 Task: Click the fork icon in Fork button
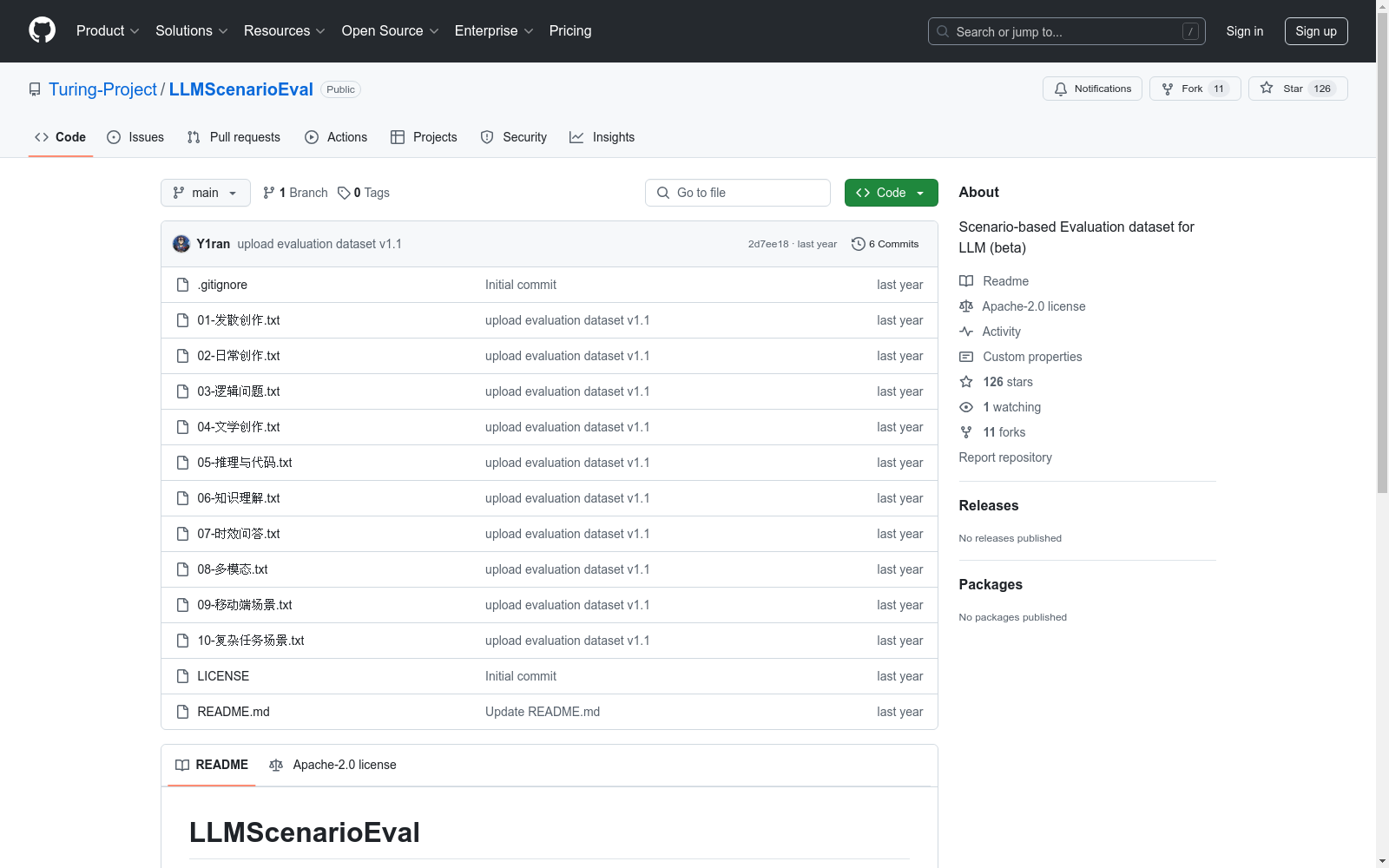coord(1168,89)
